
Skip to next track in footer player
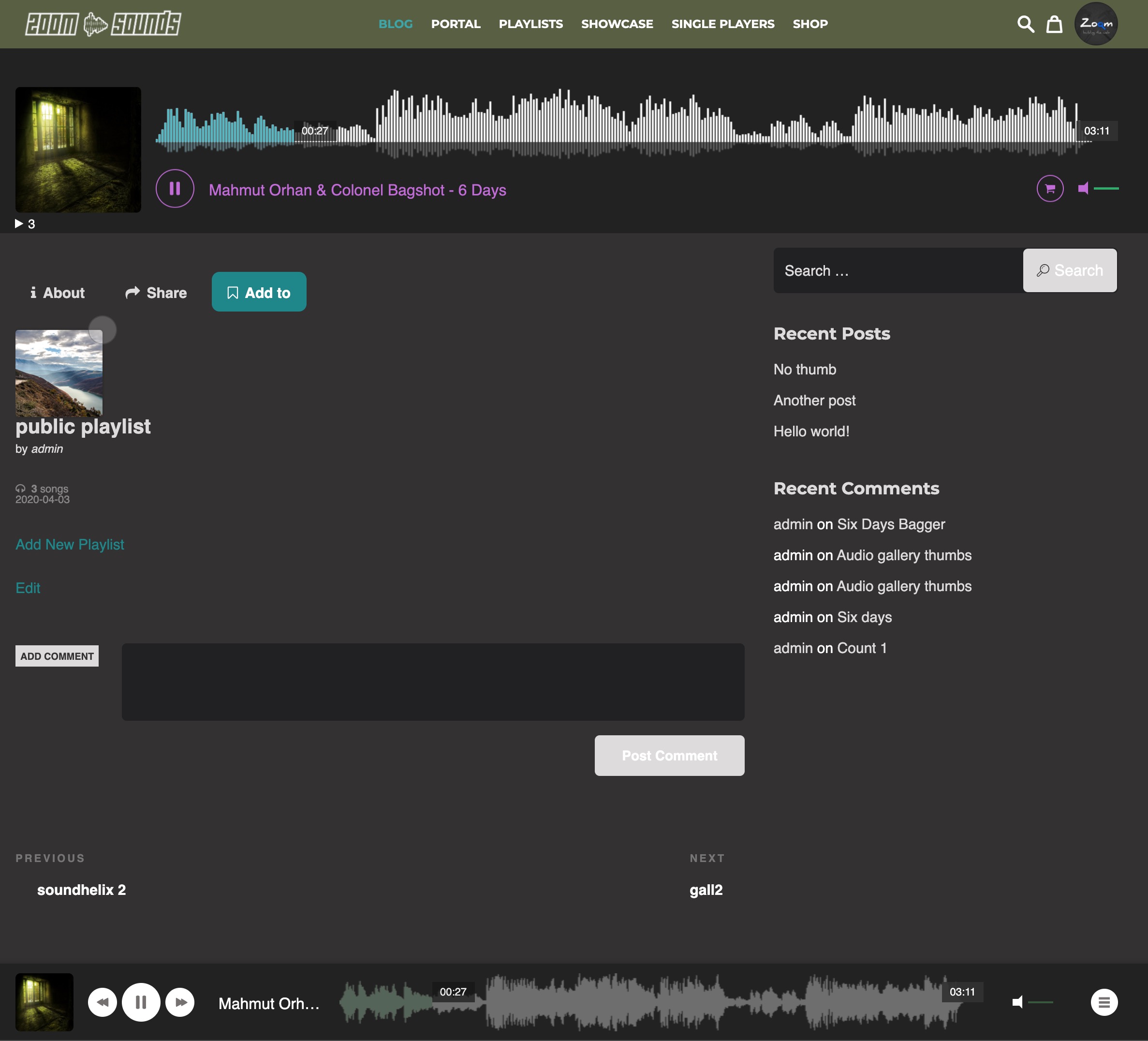(180, 1002)
